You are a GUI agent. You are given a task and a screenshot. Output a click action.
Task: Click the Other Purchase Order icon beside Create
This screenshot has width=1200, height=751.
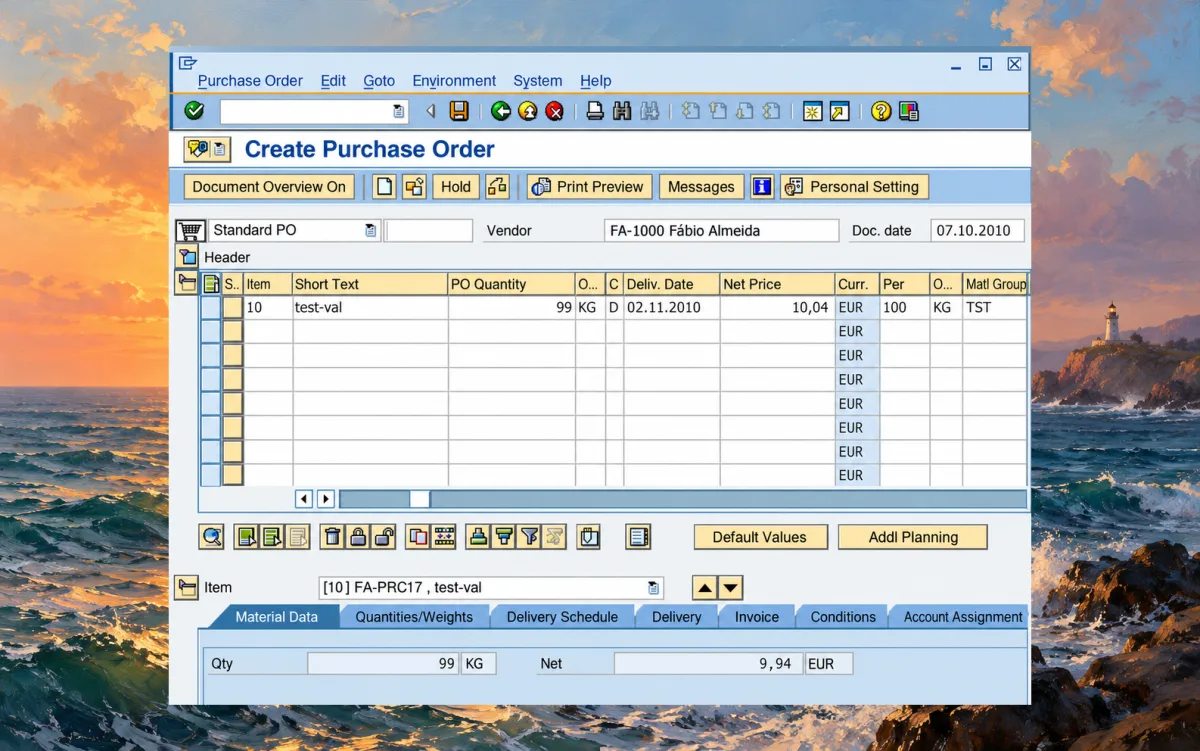pos(414,187)
